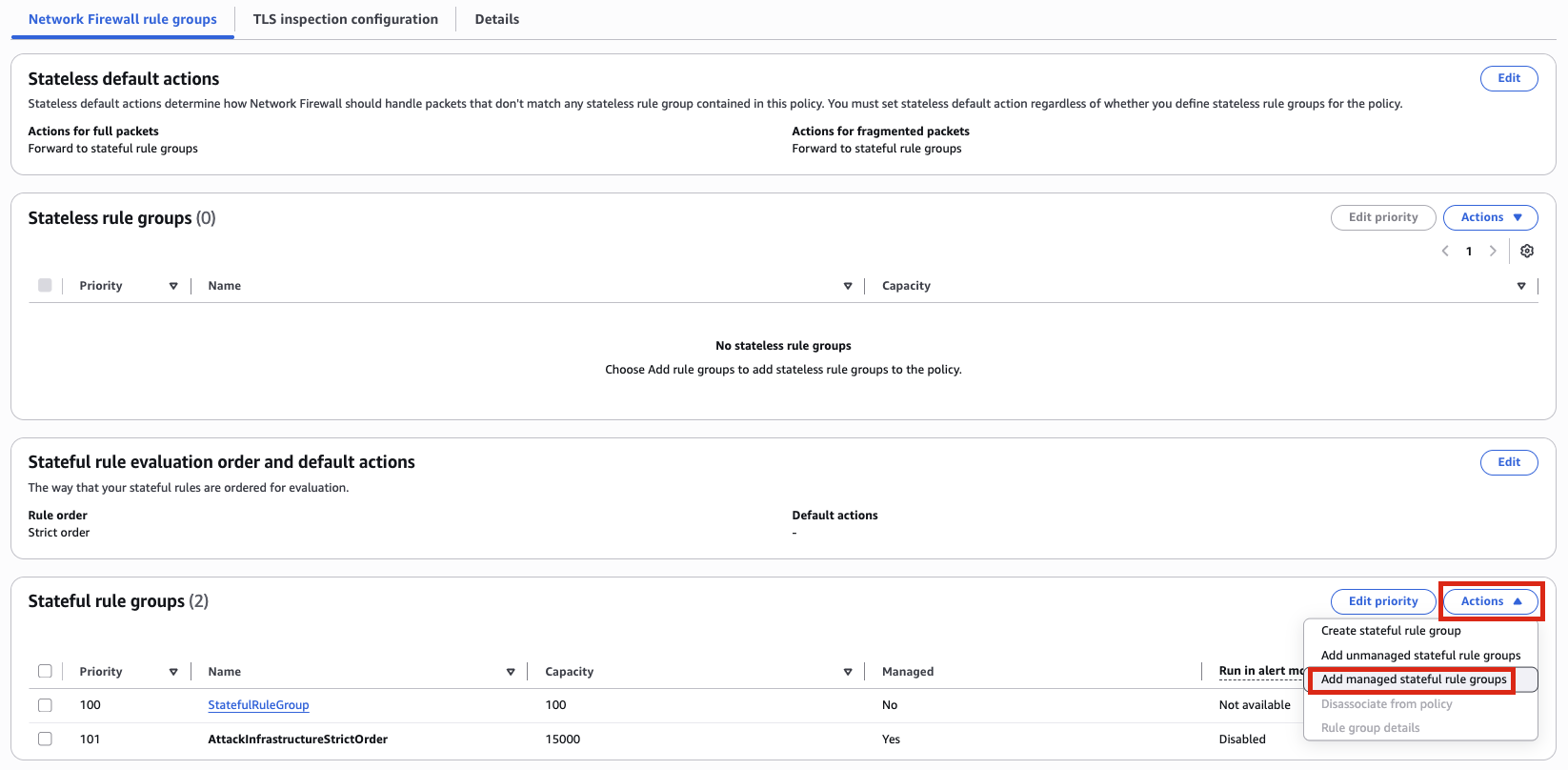Image resolution: width=1568 pixels, height=770 pixels.
Task: Go to previous page in stateless rule groups
Action: click(1445, 251)
